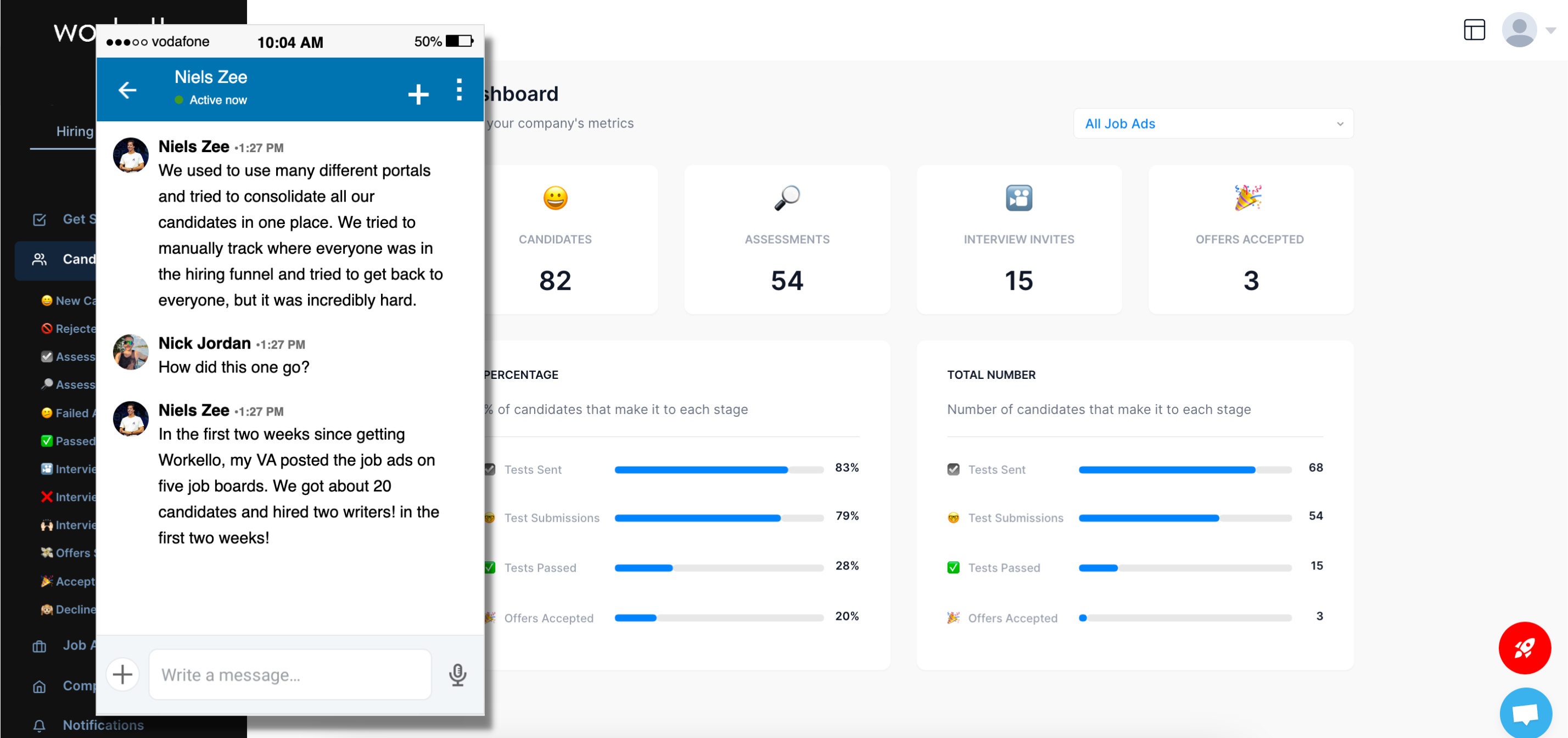Viewport: 1568px width, 738px height.
Task: Click the PERCENTAGE heading
Action: 521,375
